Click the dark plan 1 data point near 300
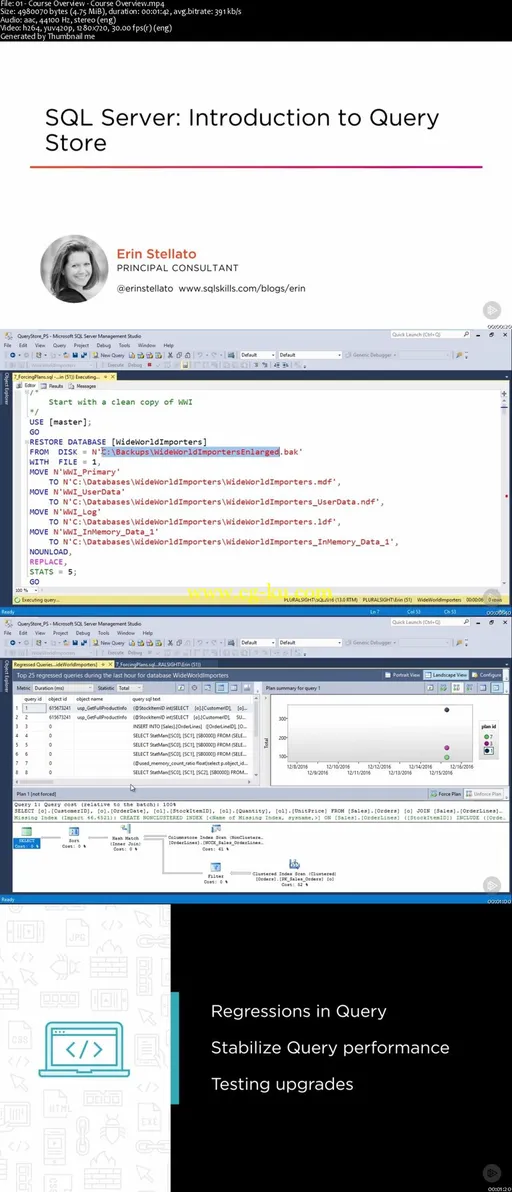 [447, 710]
